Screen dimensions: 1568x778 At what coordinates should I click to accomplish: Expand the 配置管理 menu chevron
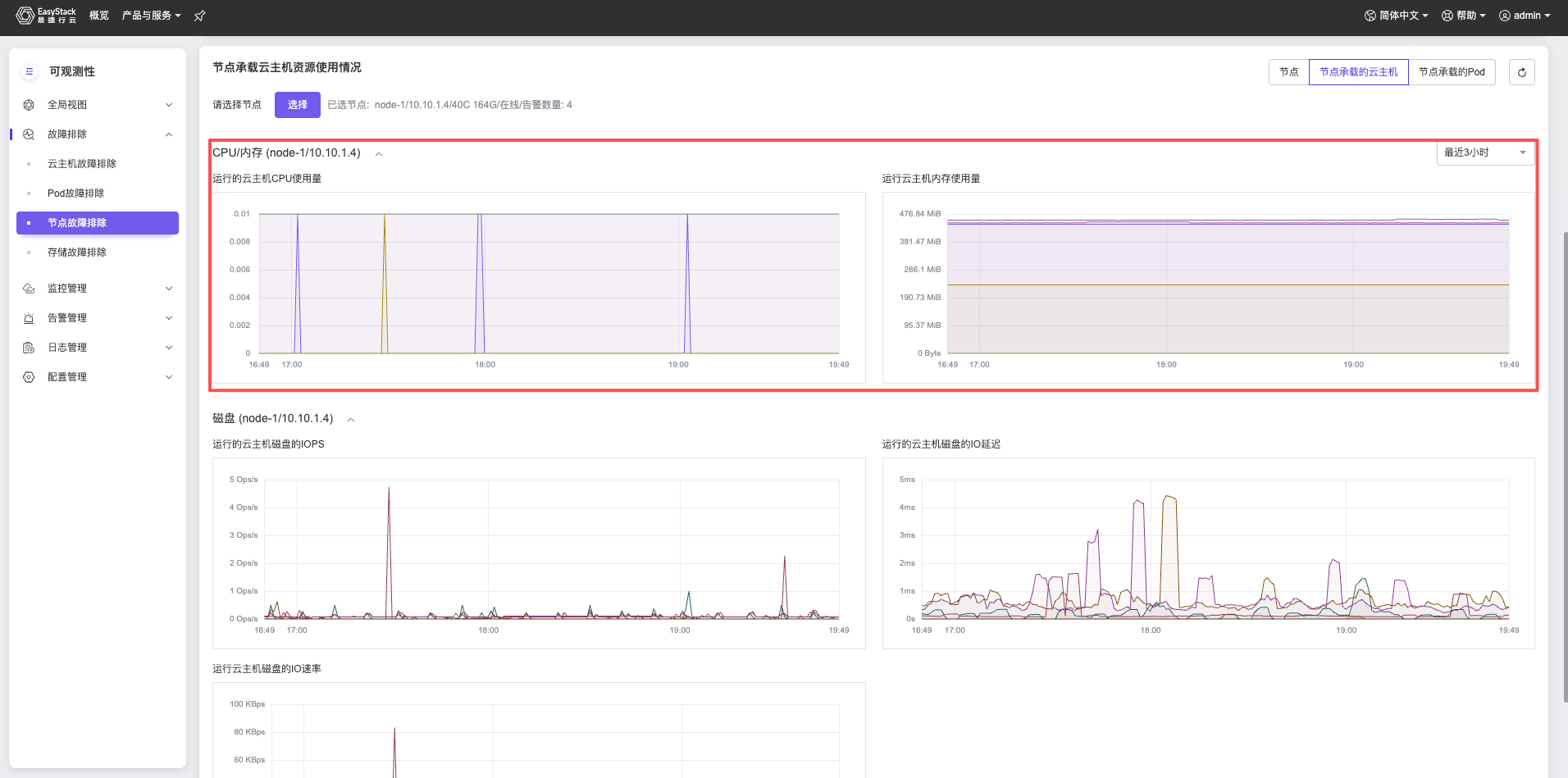pos(169,377)
